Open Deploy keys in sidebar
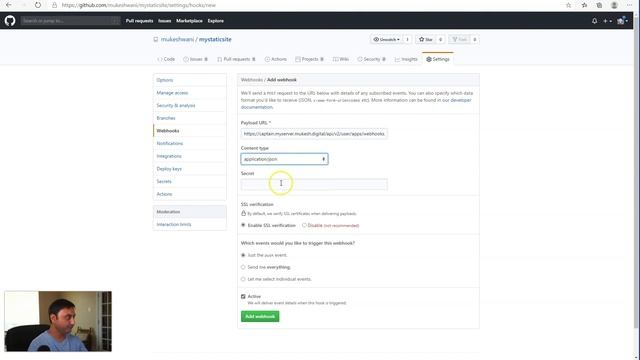Image resolution: width=640 pixels, height=360 pixels. (x=190, y=169)
